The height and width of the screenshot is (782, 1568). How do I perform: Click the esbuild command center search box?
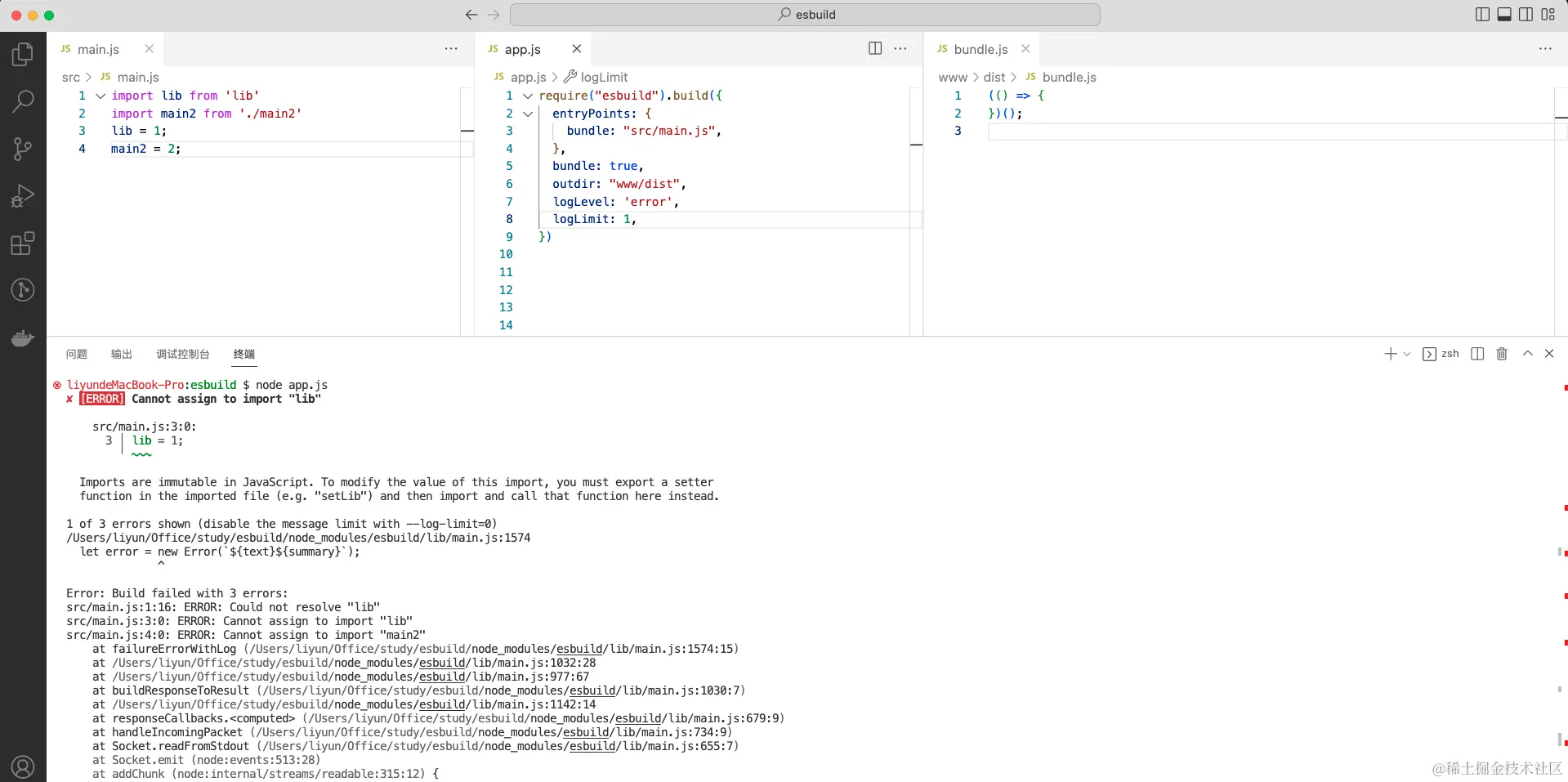point(805,15)
